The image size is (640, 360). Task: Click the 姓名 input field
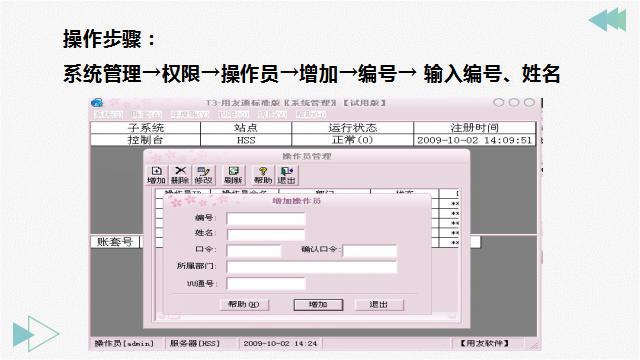[x=266, y=235]
